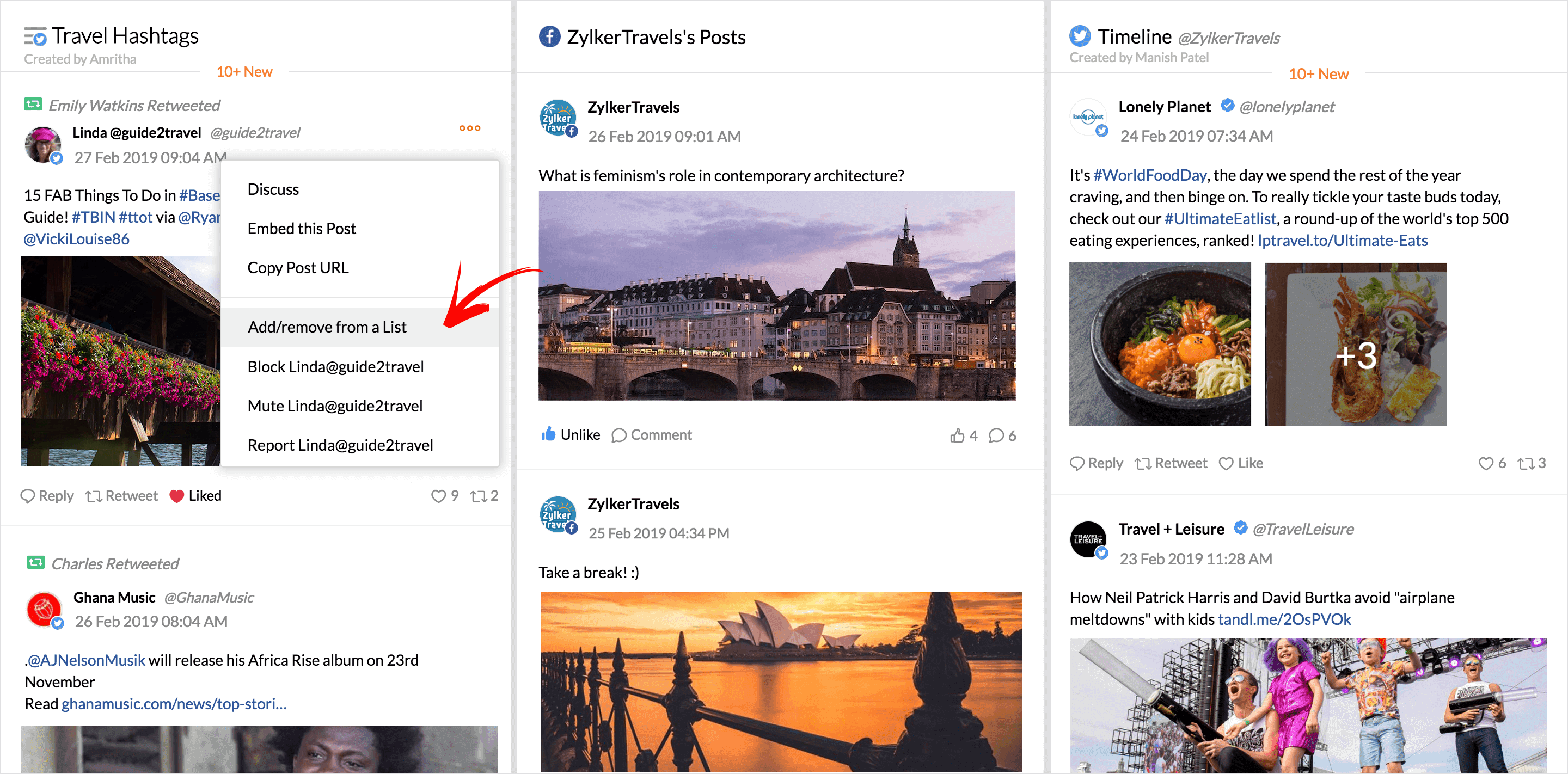Retweet the Lonely Planet WorldFoodDay tweet
This screenshot has width=1568, height=774.
1171,463
